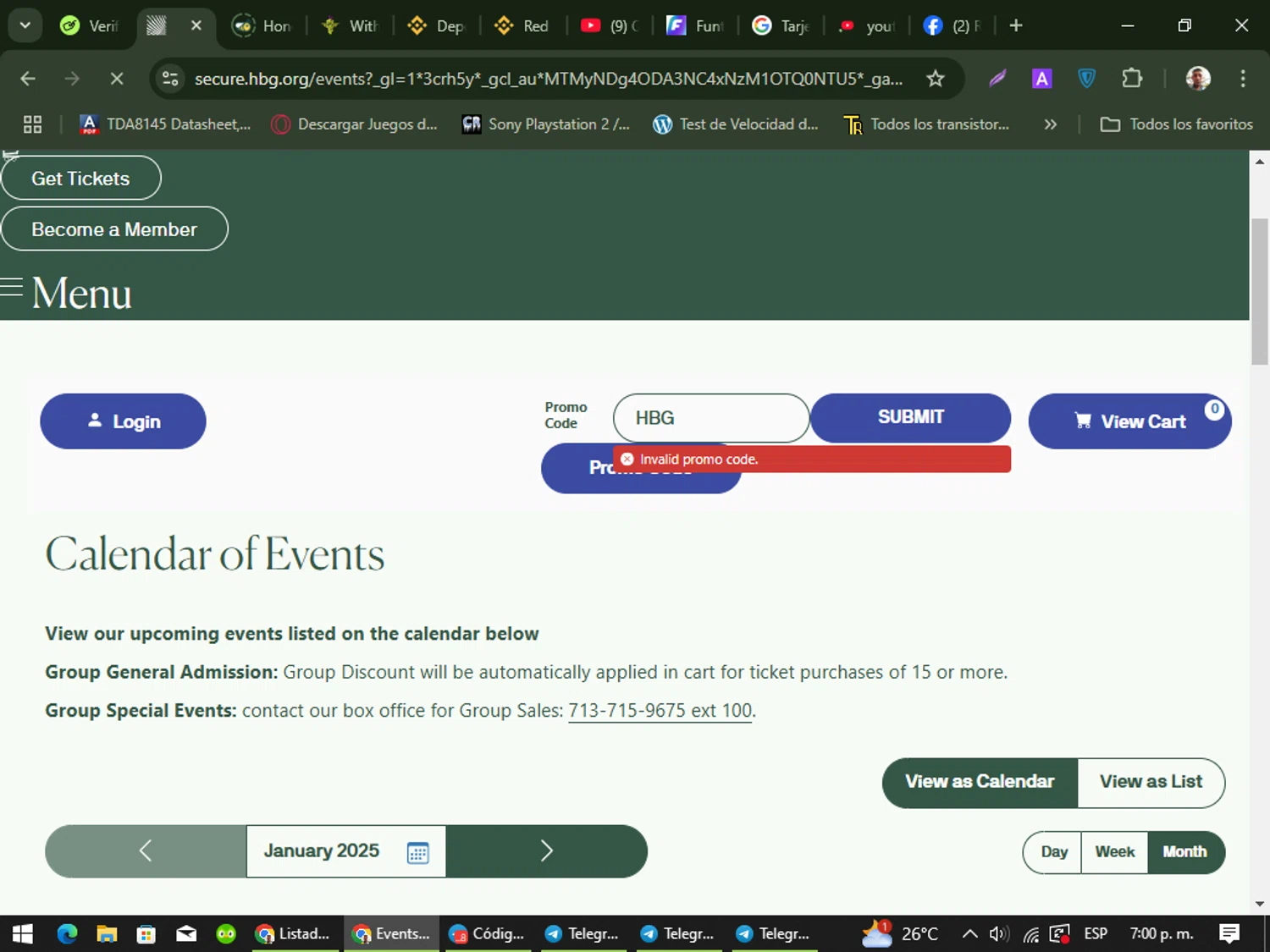This screenshot has width=1270, height=952.
Task: Switch to the YouTube (9) tab
Action: pyautogui.click(x=610, y=25)
